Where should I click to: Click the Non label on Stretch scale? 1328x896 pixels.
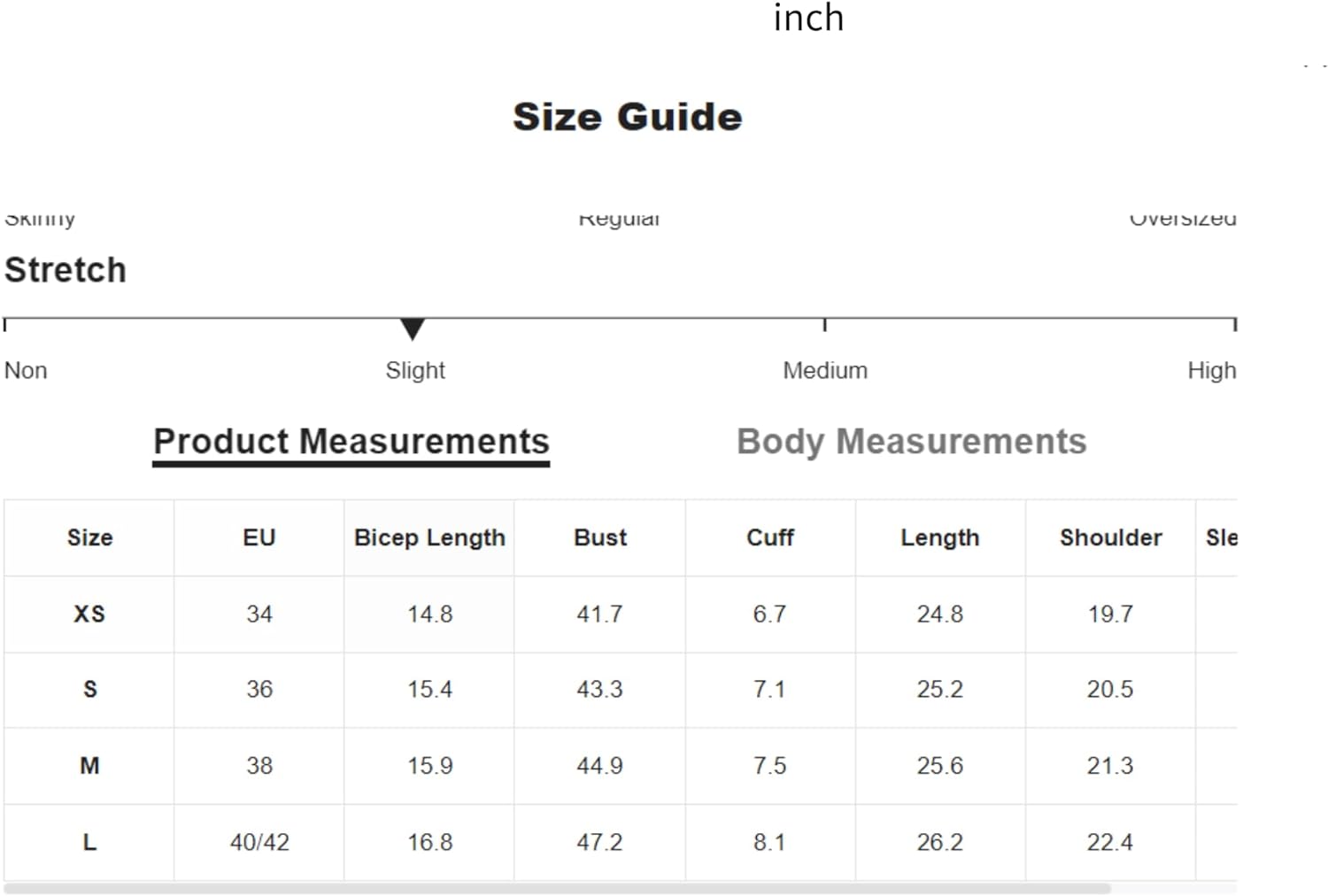(26, 370)
